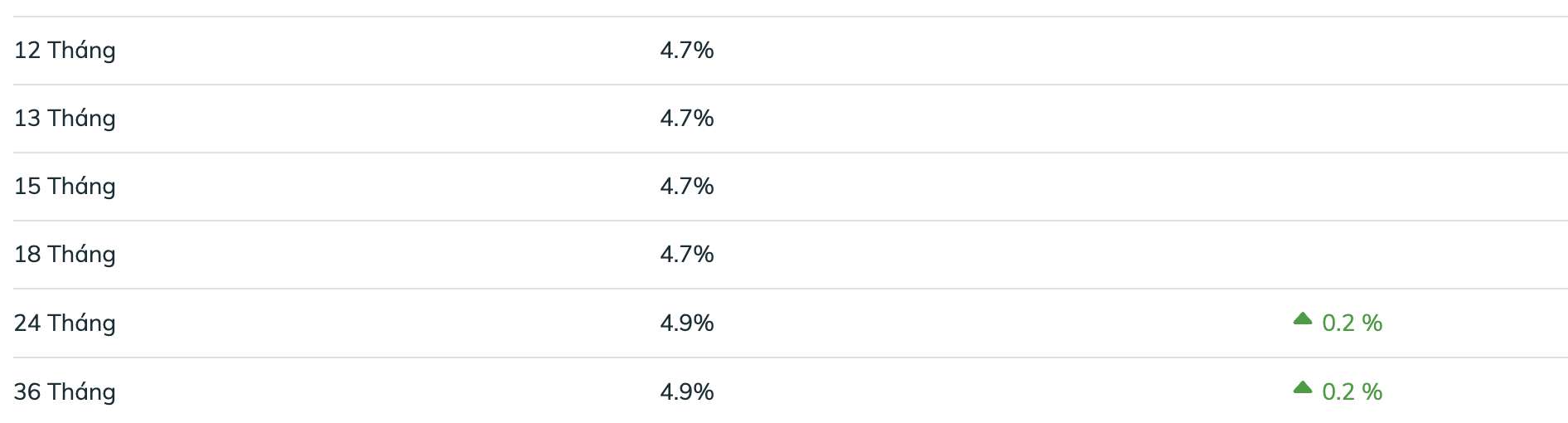Click the 4.7% rate for 18 Tháng
1568x423 pixels.
click(687, 255)
